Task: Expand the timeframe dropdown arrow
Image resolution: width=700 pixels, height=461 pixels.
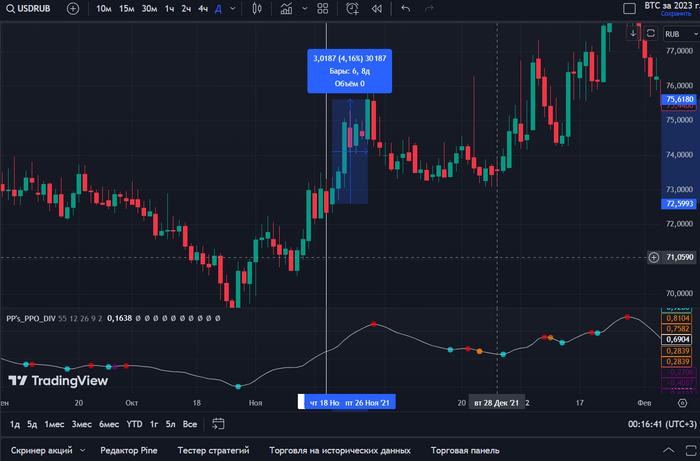Action: [233, 8]
